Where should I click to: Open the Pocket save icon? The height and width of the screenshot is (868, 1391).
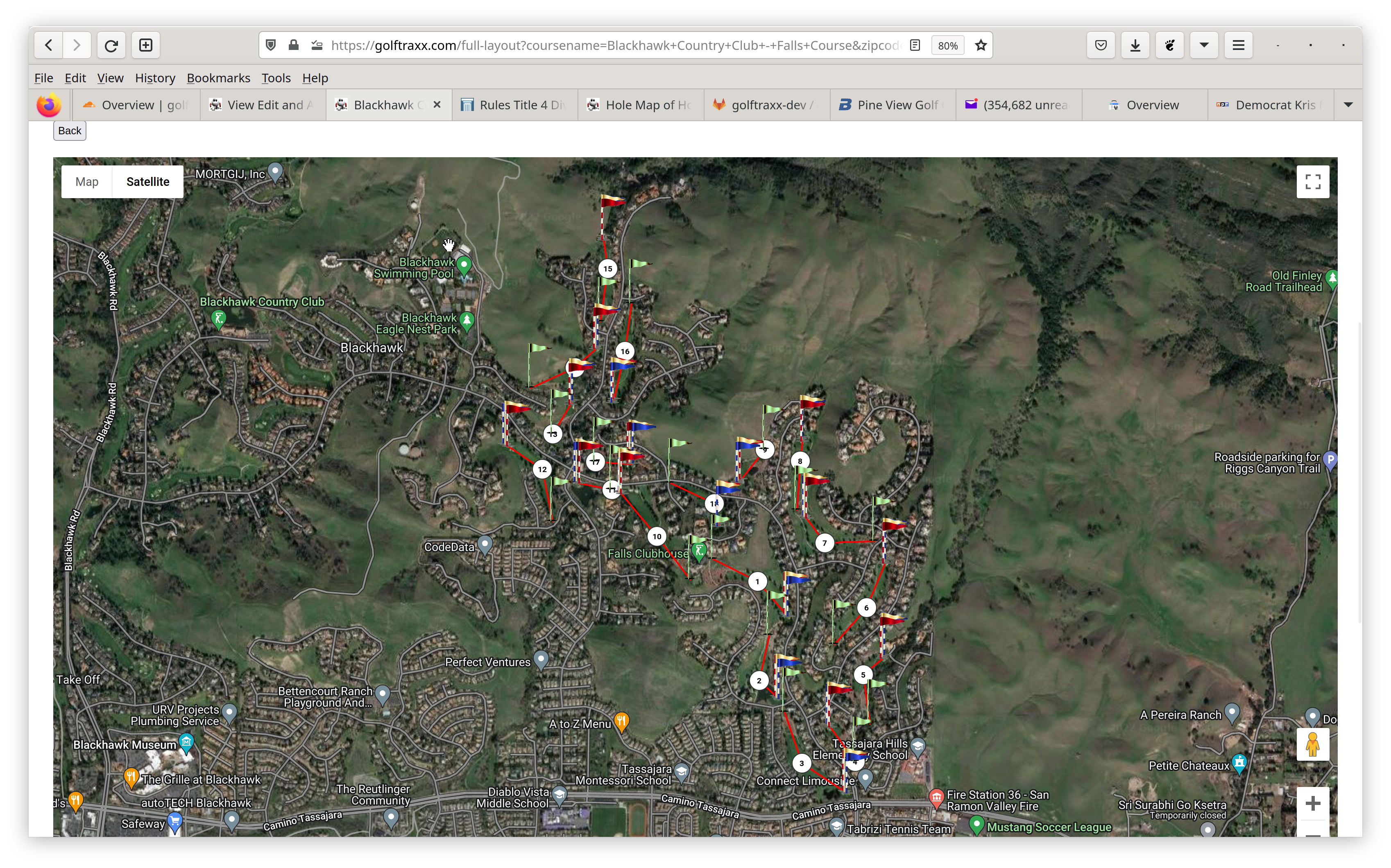(x=1101, y=45)
